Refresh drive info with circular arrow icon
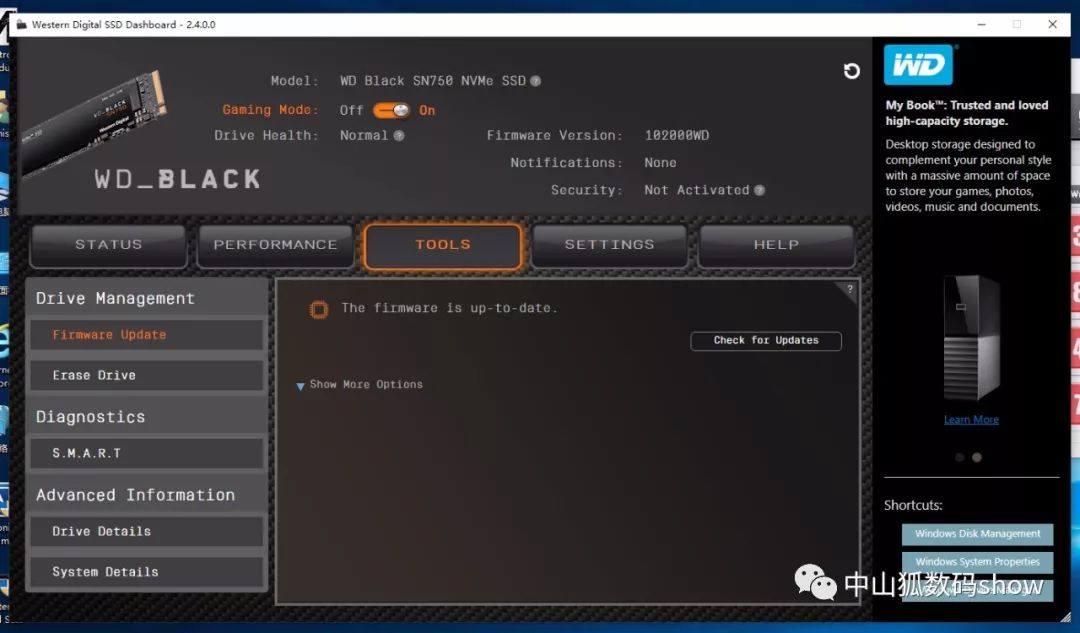 (851, 71)
